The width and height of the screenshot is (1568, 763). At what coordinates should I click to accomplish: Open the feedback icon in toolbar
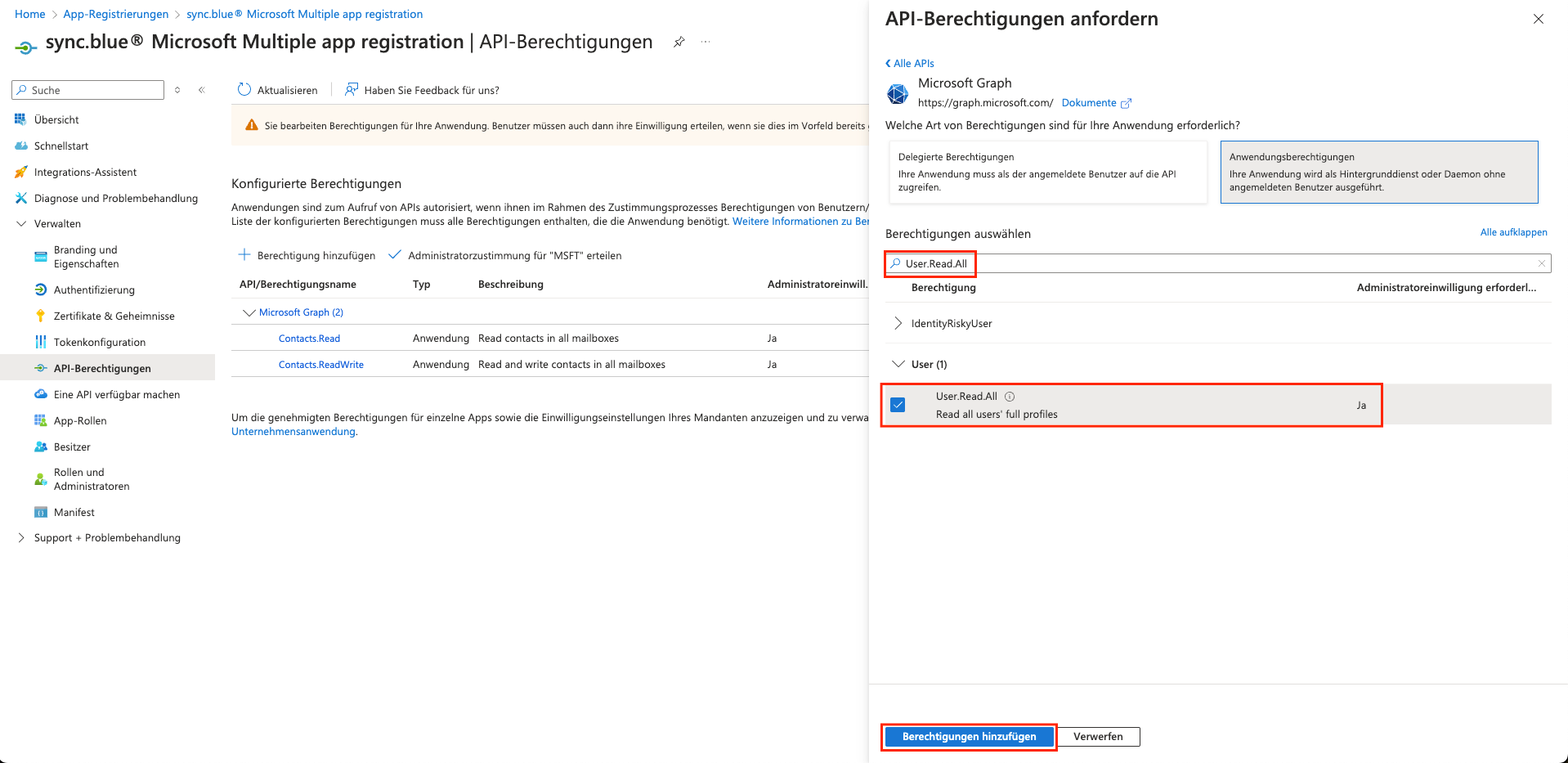click(352, 90)
